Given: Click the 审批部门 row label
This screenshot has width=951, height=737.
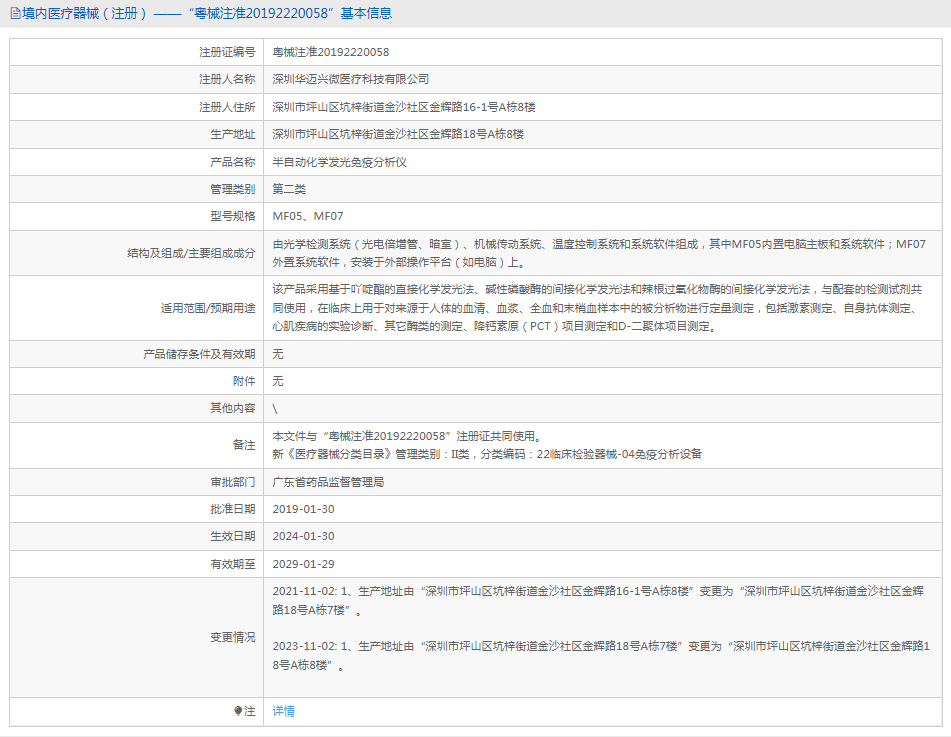Looking at the screenshot, I should pos(233,482).
